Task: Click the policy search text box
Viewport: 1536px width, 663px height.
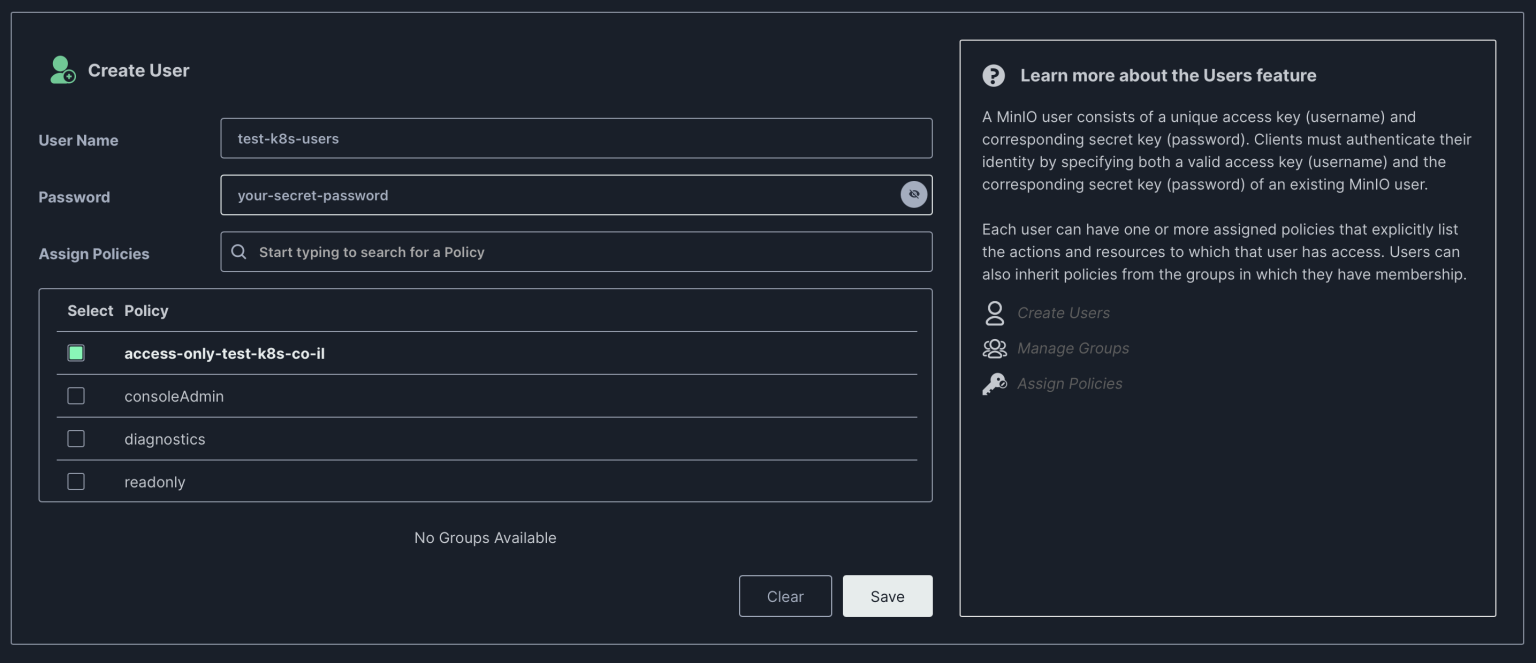Action: coord(590,252)
